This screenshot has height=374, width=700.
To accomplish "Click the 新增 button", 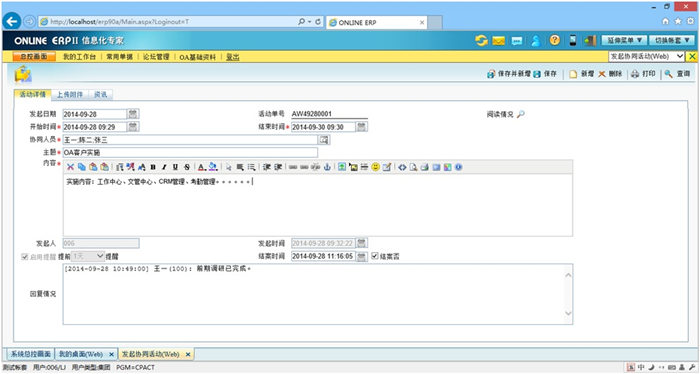I will tap(582, 74).
